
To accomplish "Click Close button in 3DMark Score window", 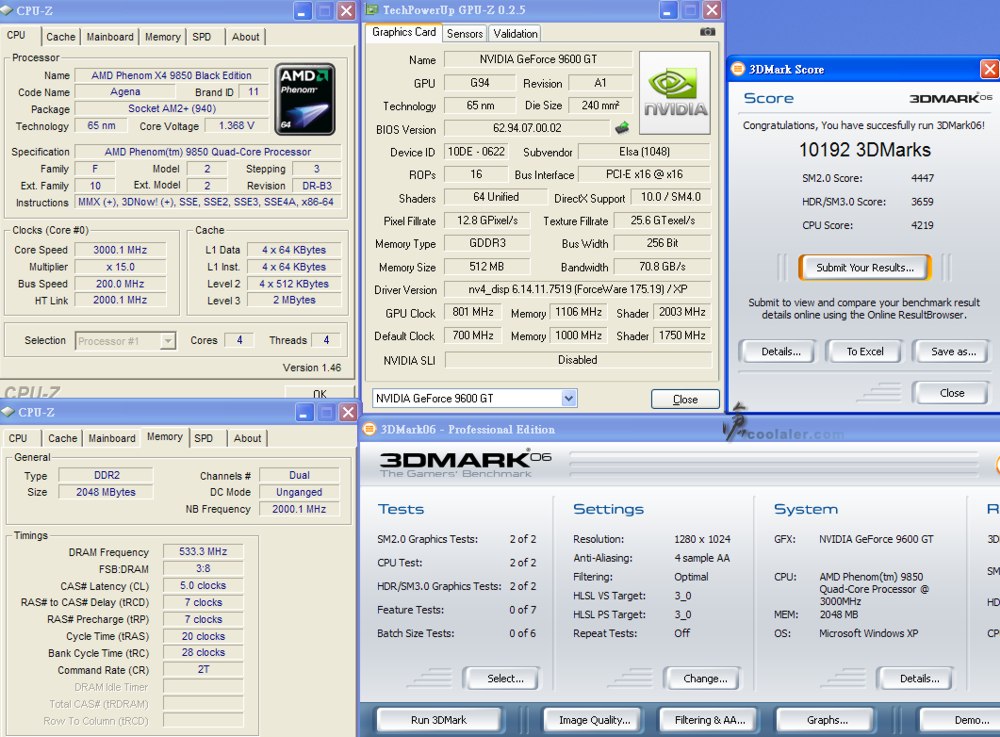I will click(952, 393).
